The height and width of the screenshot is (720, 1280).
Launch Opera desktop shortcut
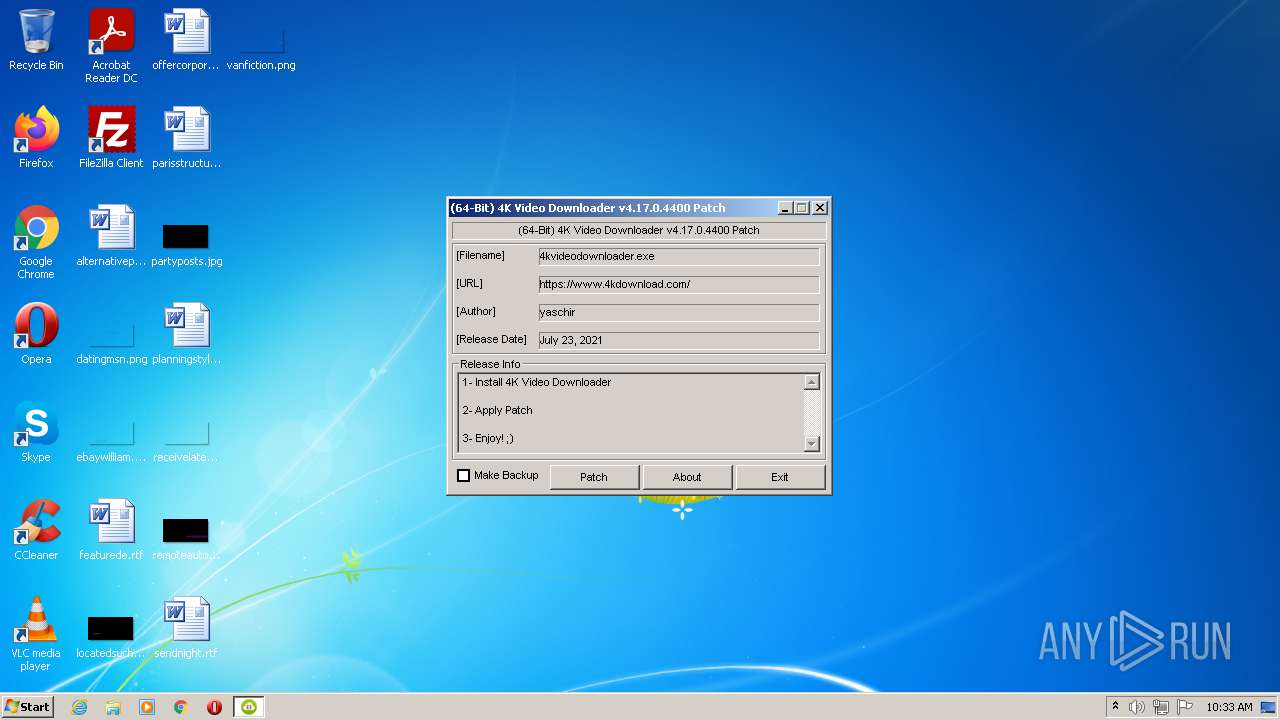(x=36, y=334)
